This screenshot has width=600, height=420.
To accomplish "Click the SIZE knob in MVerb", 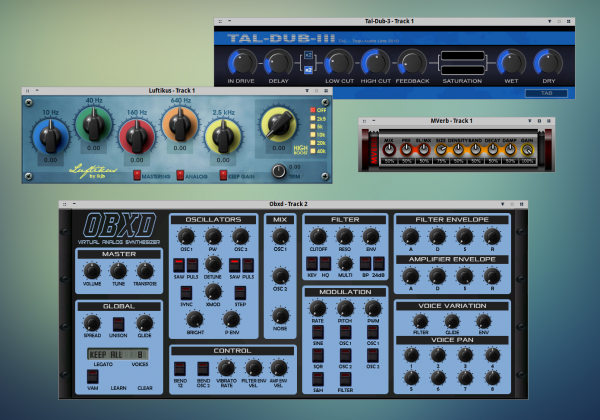I will coord(441,149).
